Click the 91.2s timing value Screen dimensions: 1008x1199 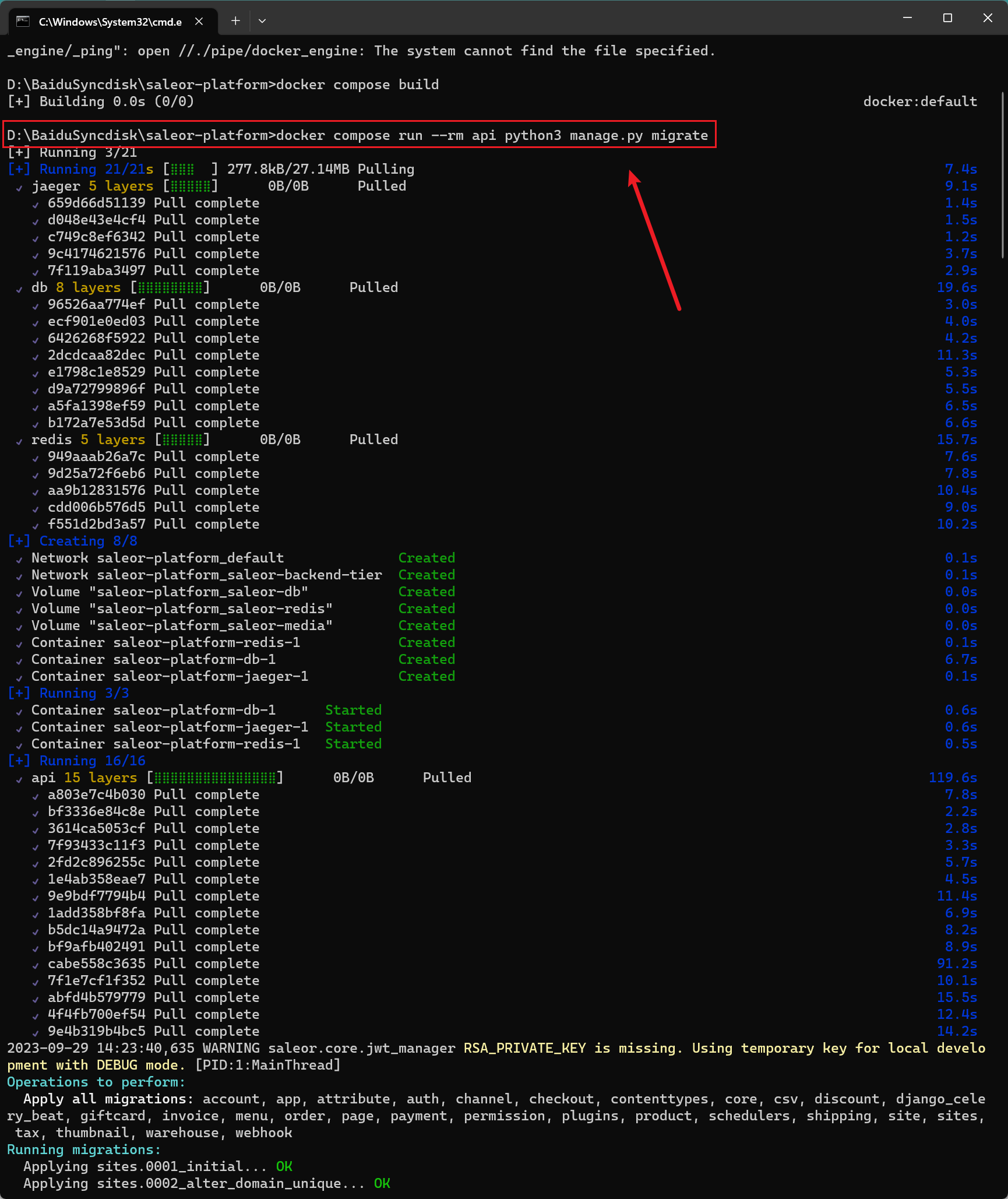[957, 964]
